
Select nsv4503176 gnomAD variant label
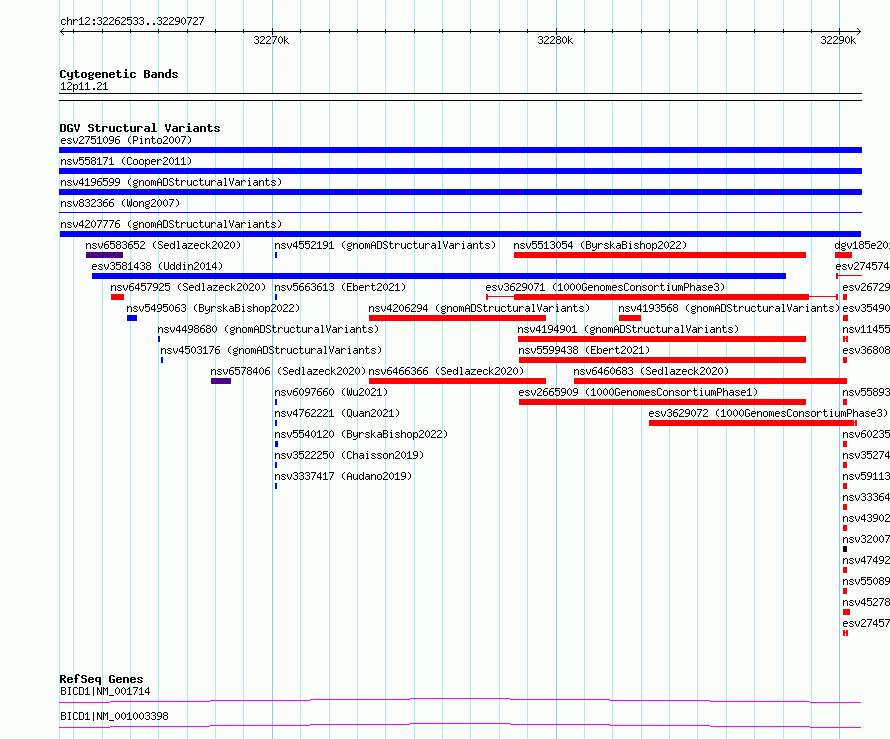[271, 350]
